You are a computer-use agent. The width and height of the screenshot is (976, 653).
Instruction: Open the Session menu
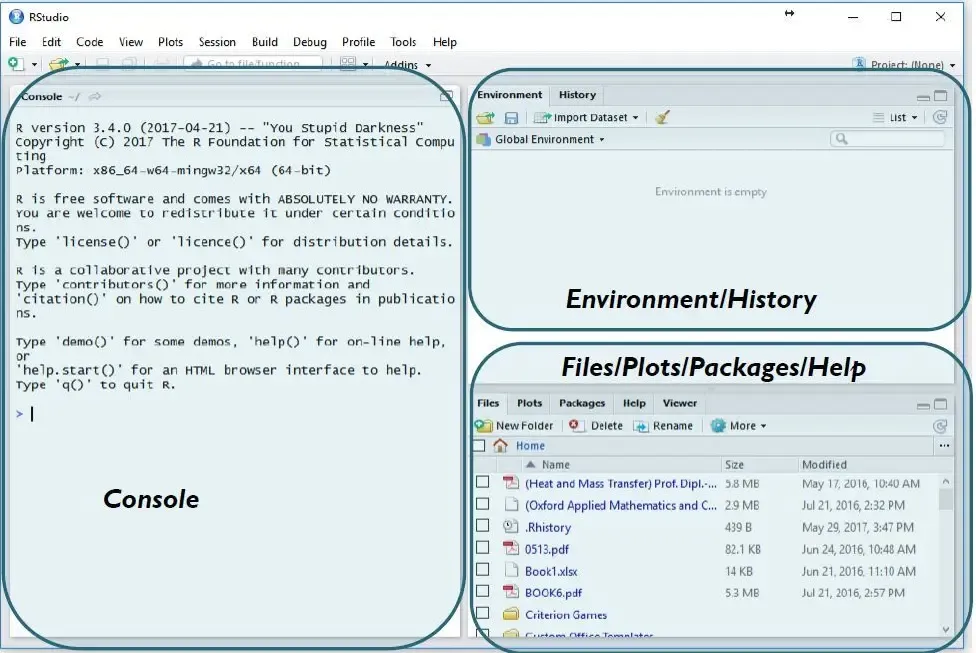pyautogui.click(x=217, y=42)
